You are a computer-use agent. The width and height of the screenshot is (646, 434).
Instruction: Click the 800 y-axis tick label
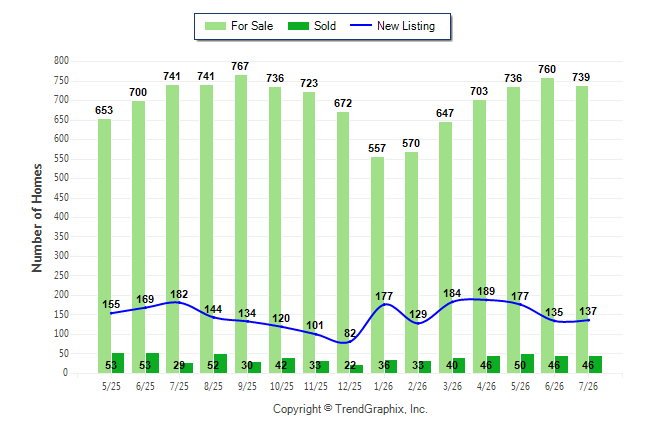(x=61, y=61)
